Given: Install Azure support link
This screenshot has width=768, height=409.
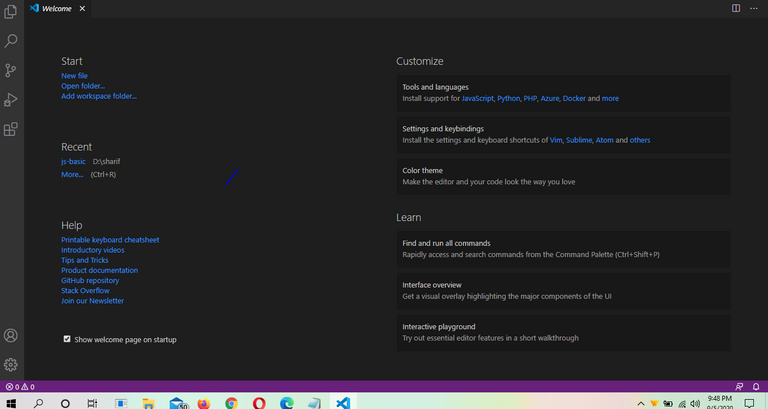Looking at the screenshot, I should point(550,98).
